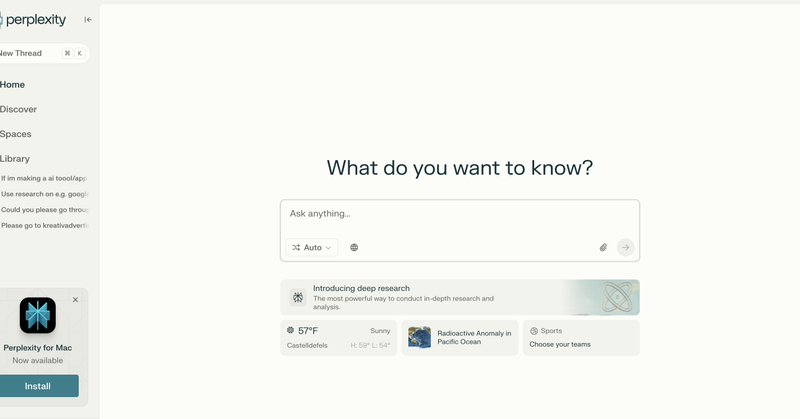Screen dimensions: 800x419
Task: Open Spaces in the sidebar
Action: 16,134
